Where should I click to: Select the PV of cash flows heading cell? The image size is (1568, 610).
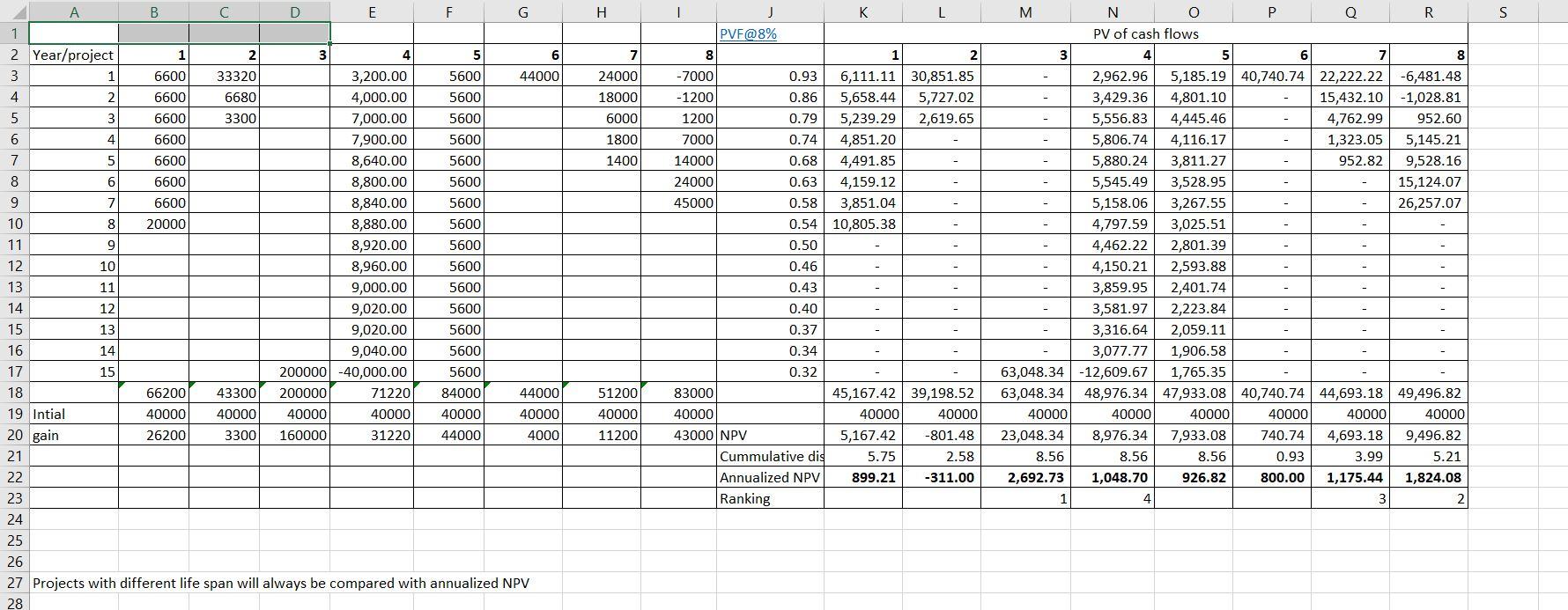point(1145,33)
